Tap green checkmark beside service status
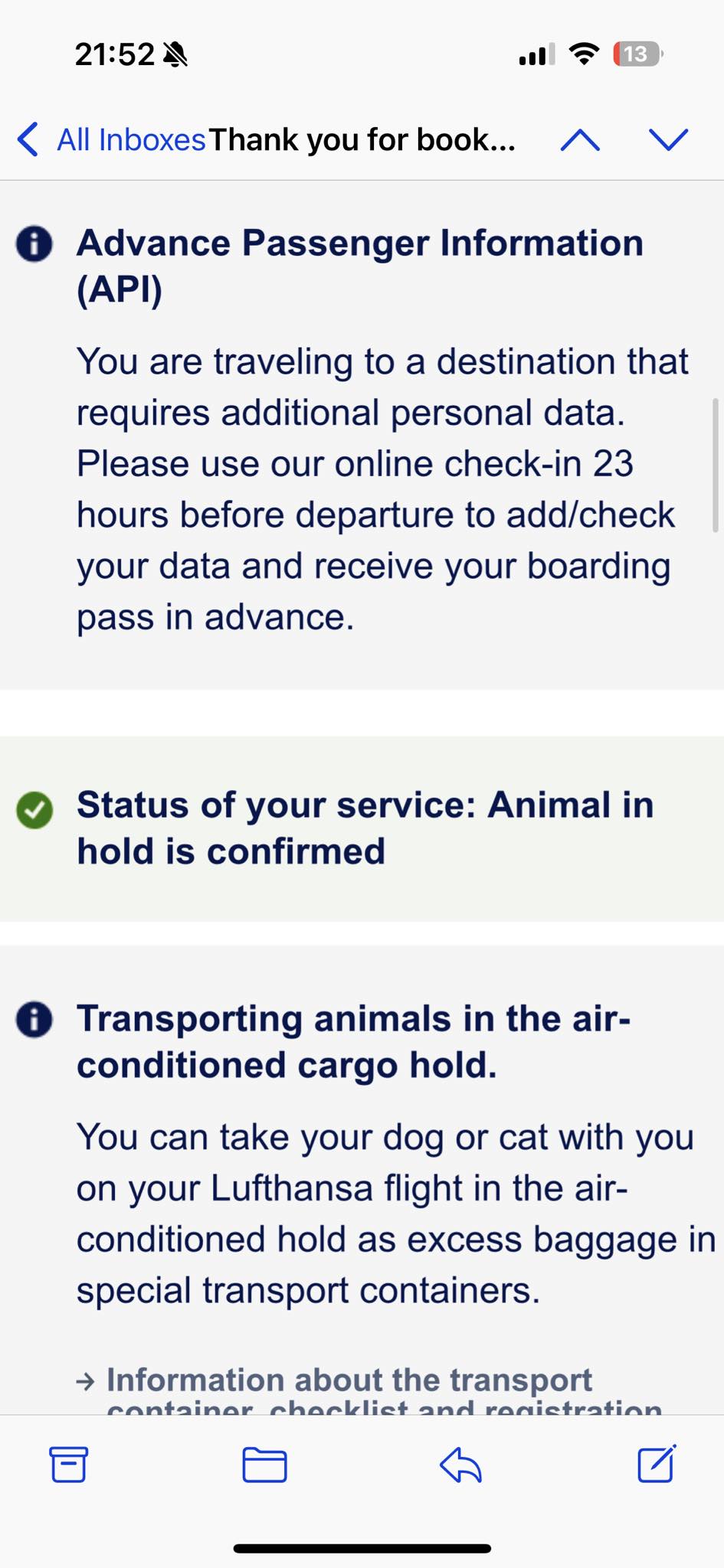The height and width of the screenshot is (1568, 724). [x=34, y=810]
